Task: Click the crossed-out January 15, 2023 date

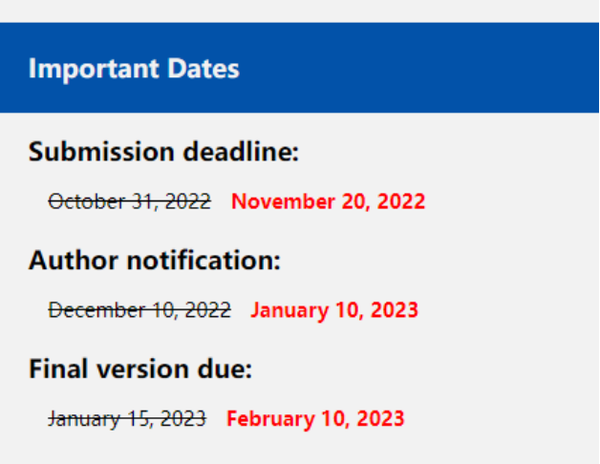Action: (128, 418)
